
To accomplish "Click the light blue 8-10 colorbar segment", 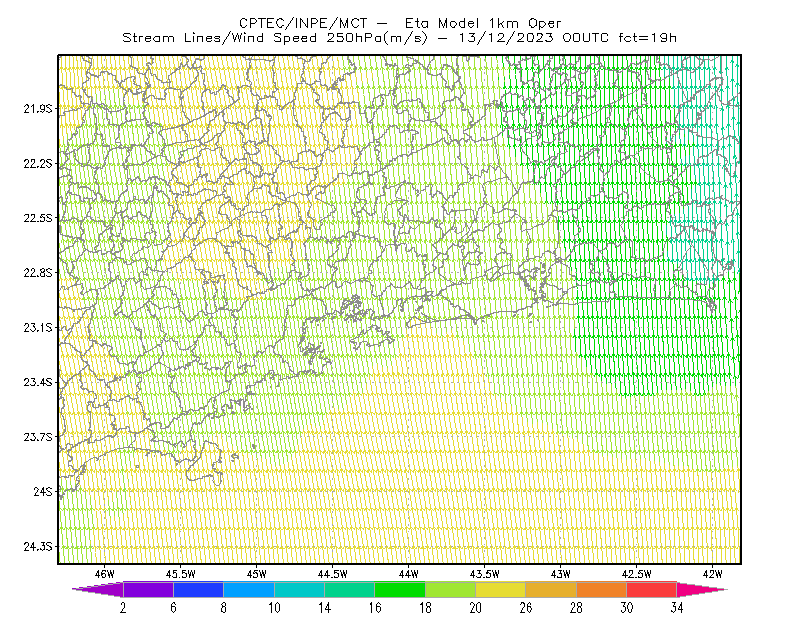I will [x=249, y=589].
